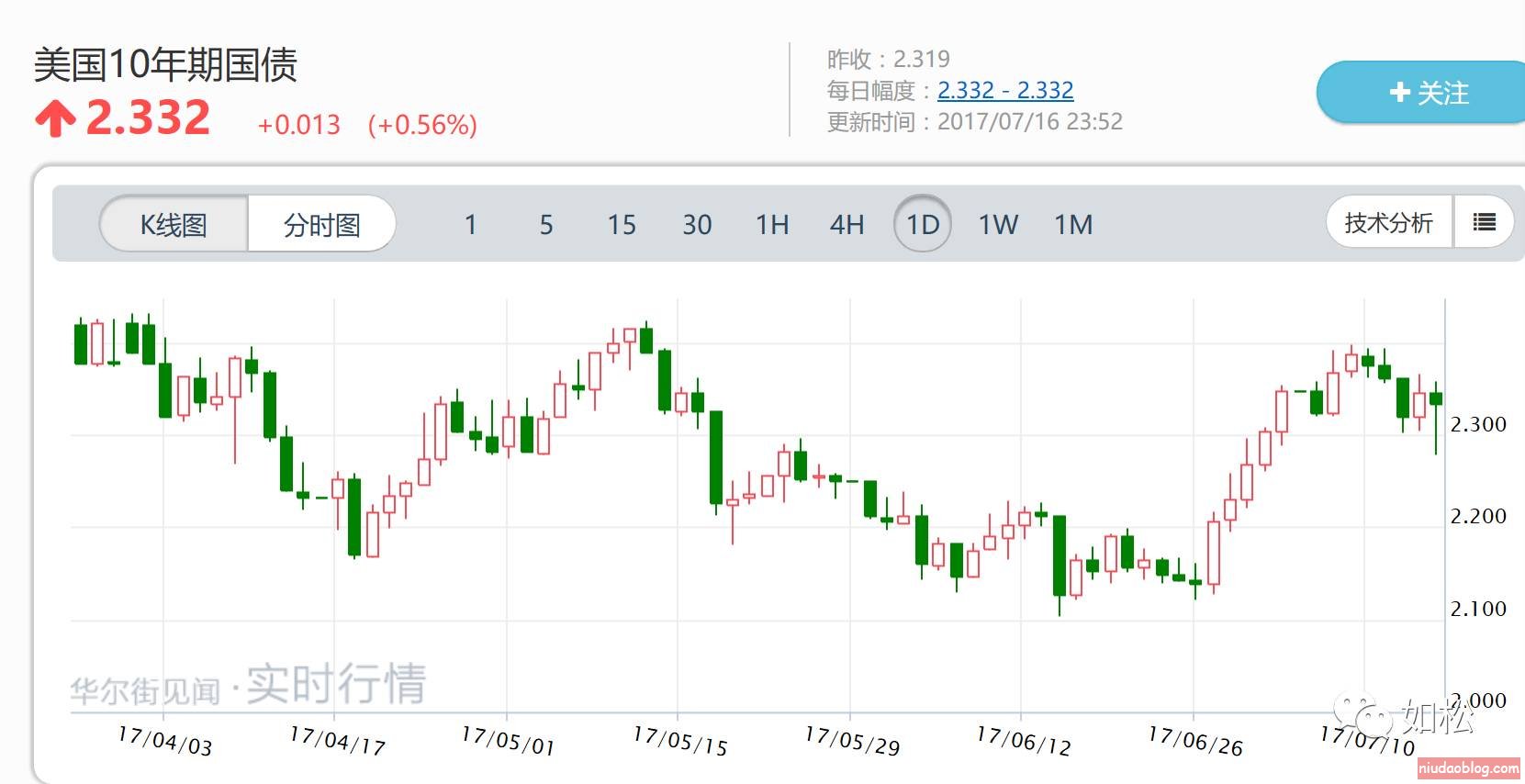Select the 1 minute interval
1525x784 pixels.
click(471, 224)
